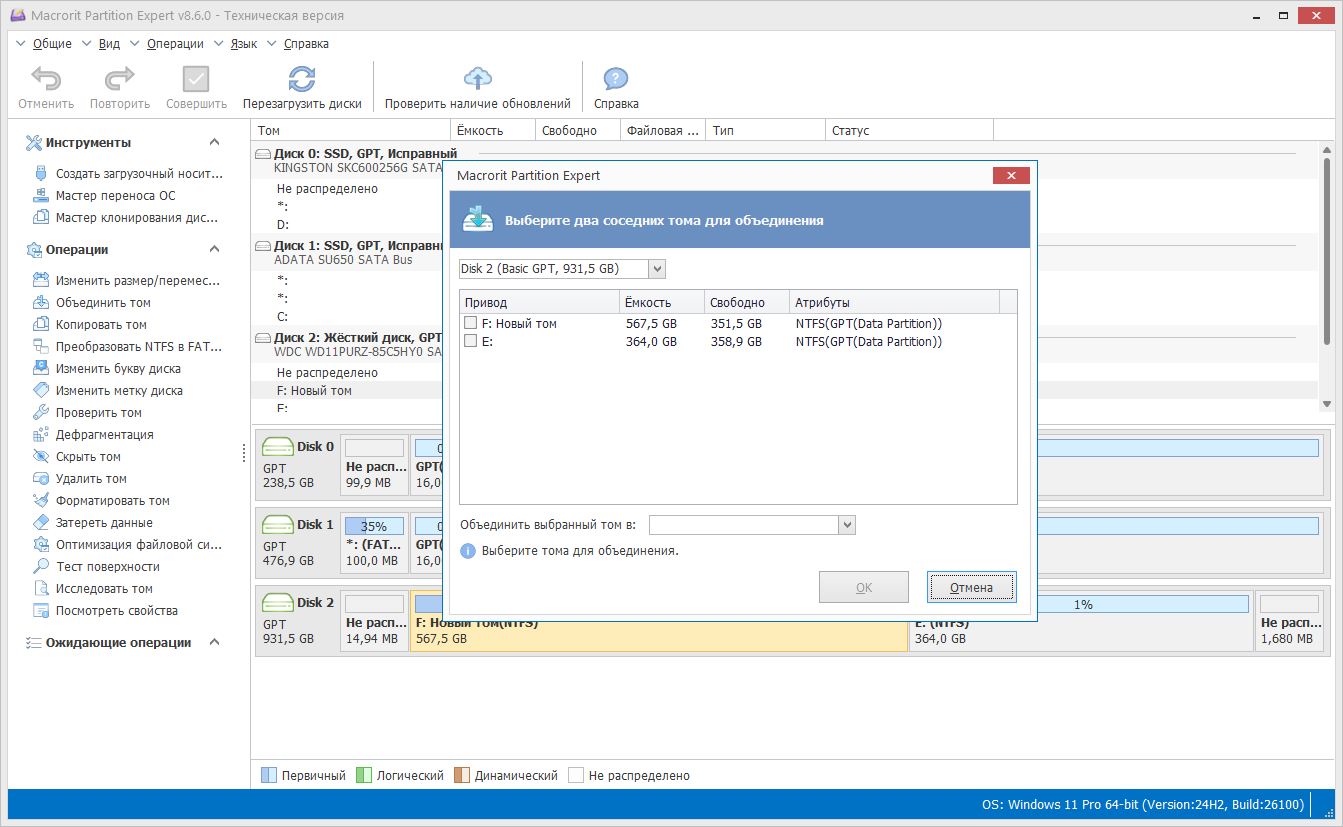Open the Справка menu in menu bar
Viewport: 1343px width, 827px height.
click(x=306, y=44)
